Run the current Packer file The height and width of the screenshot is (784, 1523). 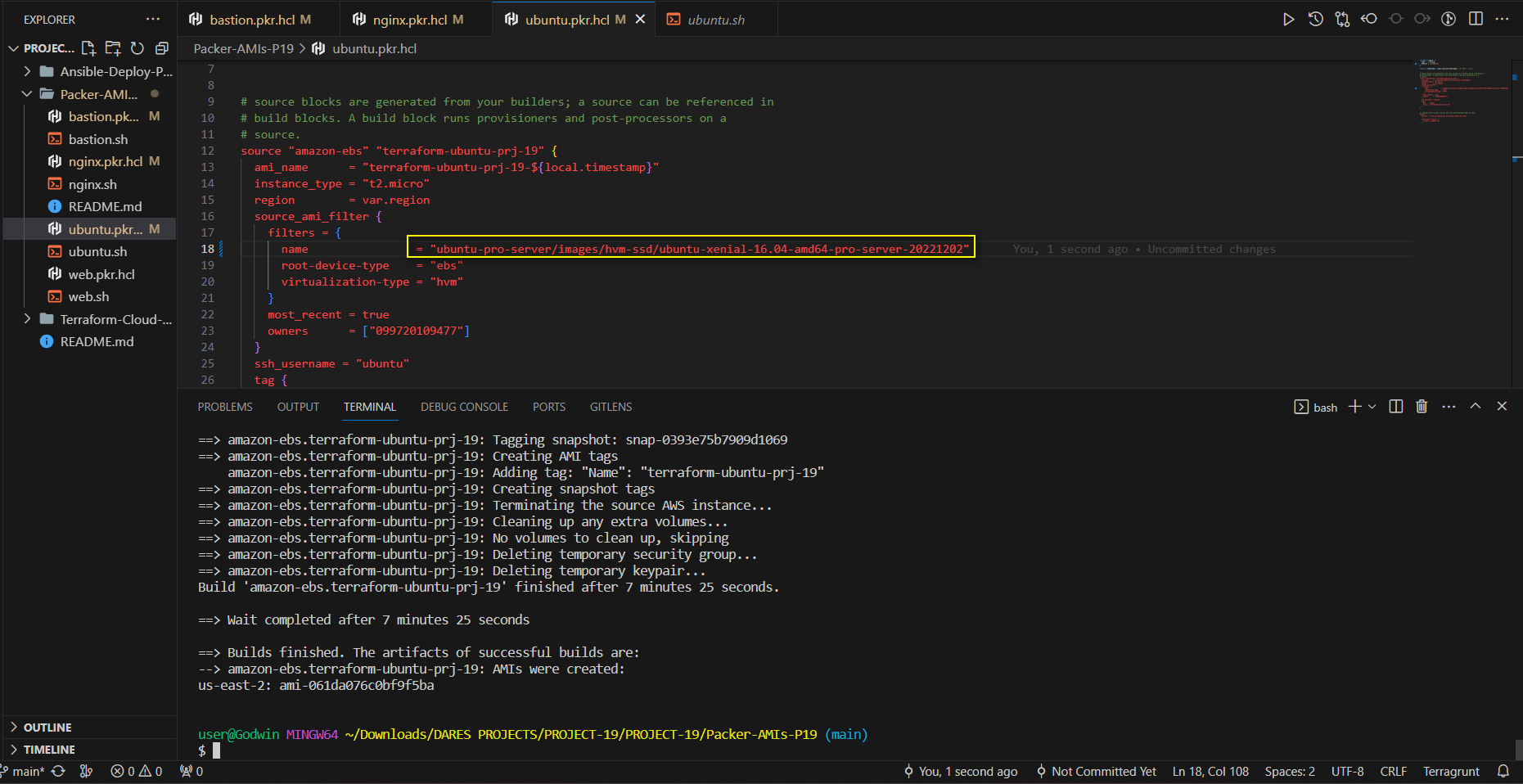point(1289,18)
